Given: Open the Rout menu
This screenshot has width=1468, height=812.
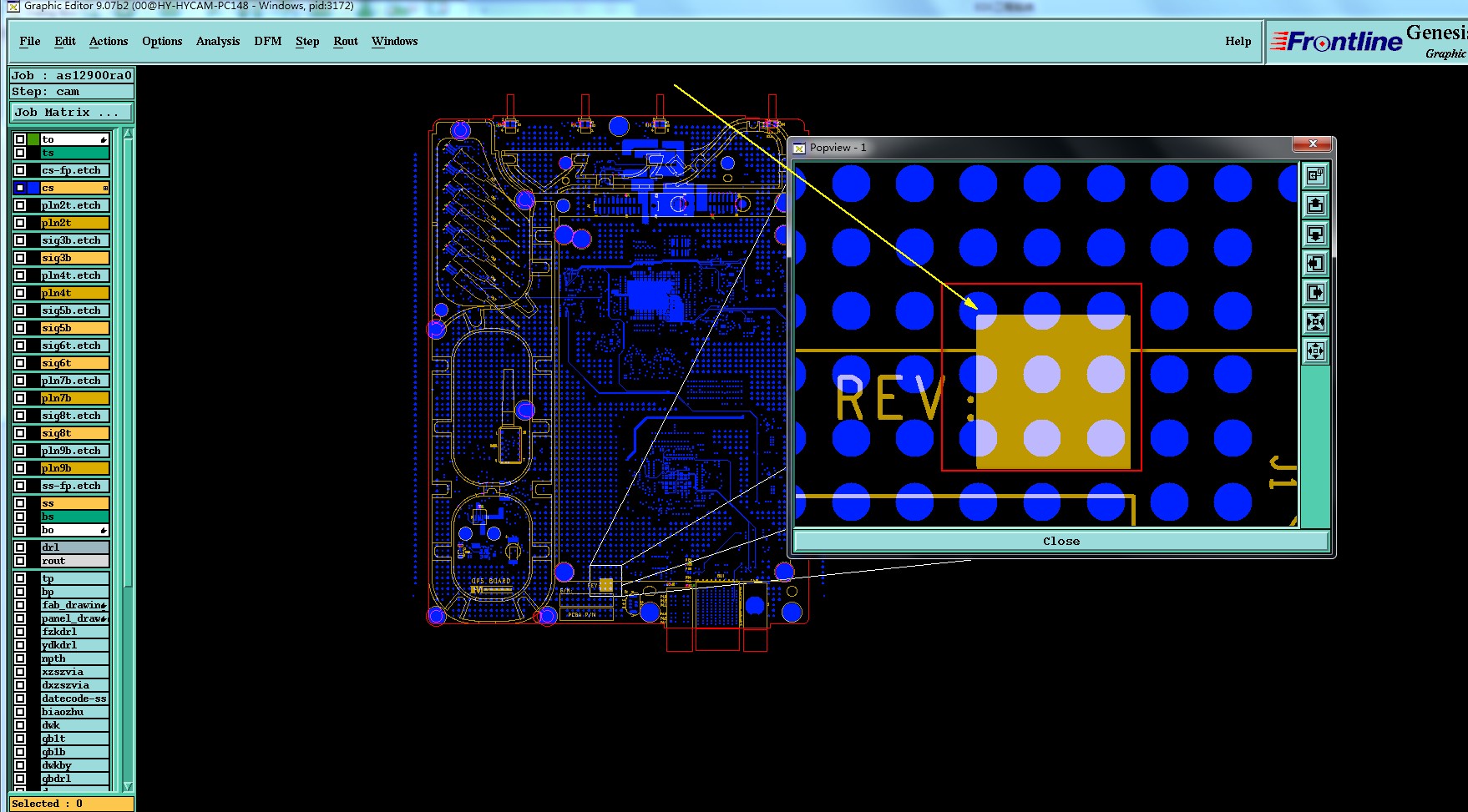Looking at the screenshot, I should pyautogui.click(x=346, y=41).
